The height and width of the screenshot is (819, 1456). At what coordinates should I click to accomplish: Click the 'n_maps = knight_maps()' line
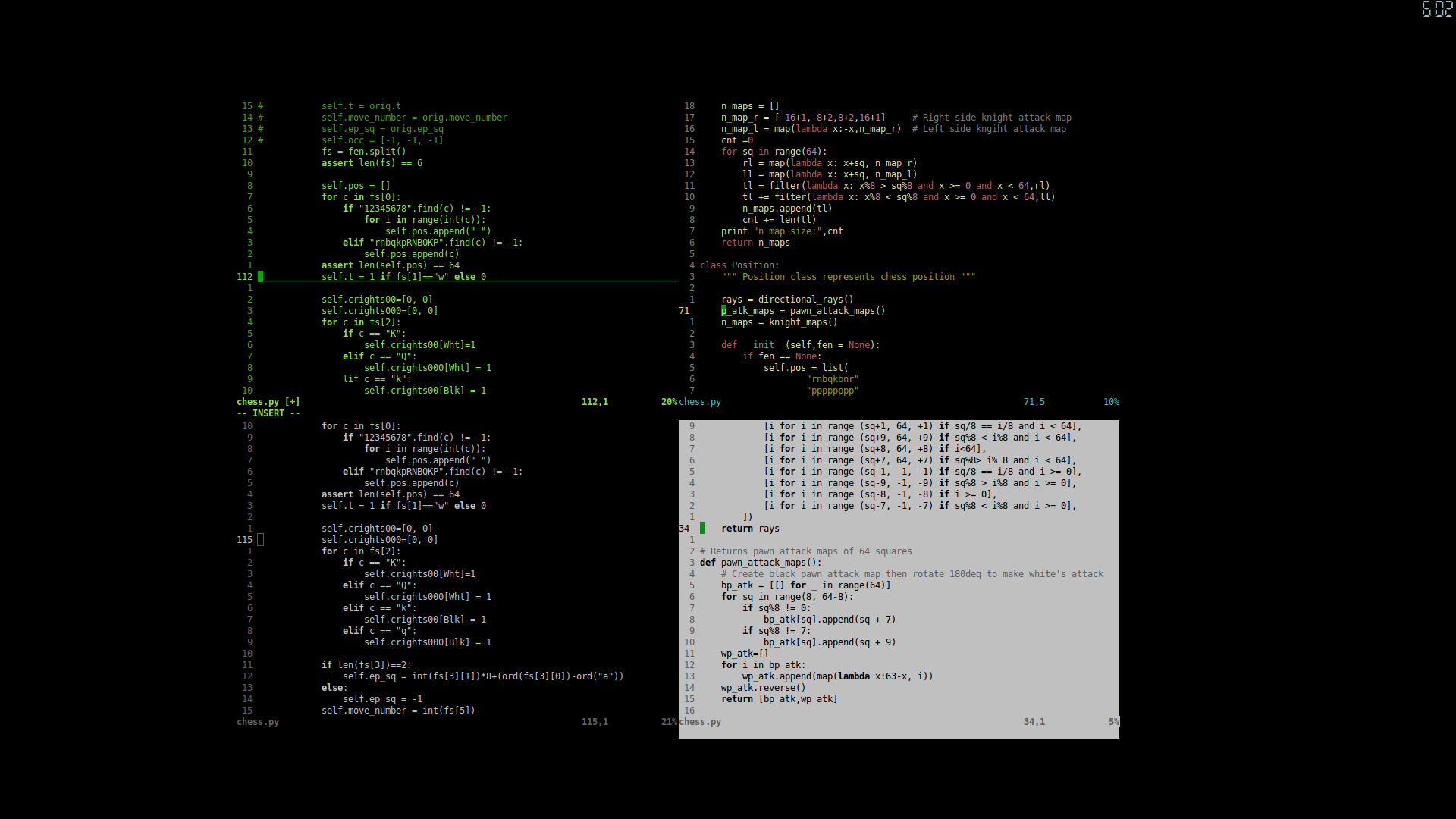(779, 322)
